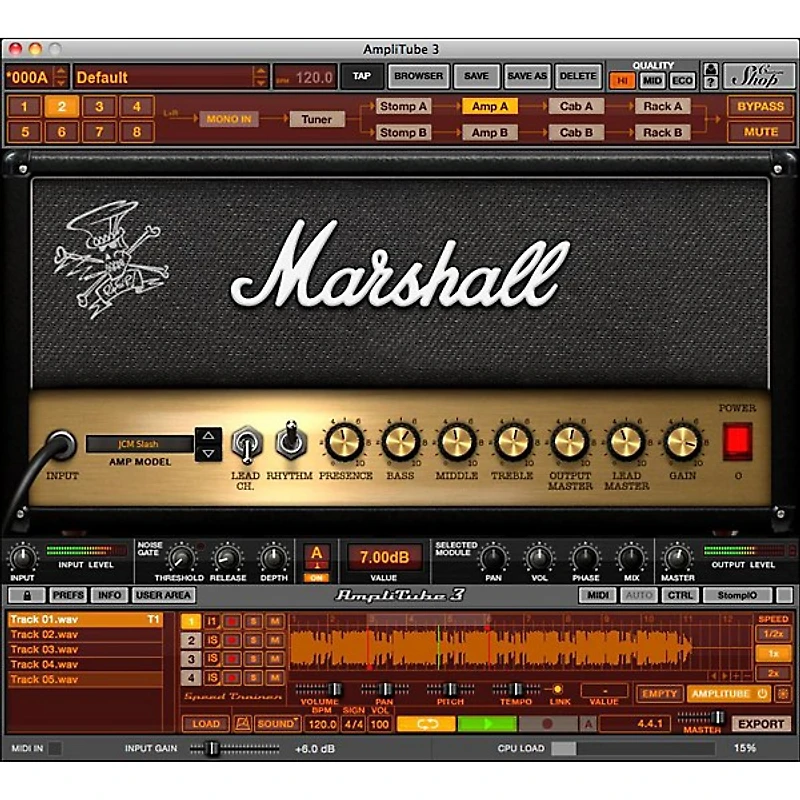This screenshot has height=800, width=800.
Task: Click the Middle knob on the amp
Action: 457,442
